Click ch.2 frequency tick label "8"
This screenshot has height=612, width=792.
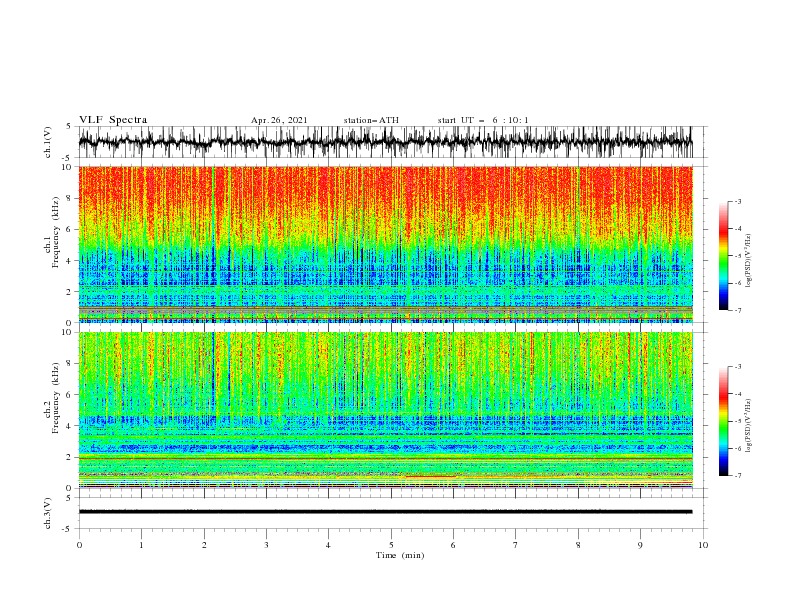pos(70,364)
